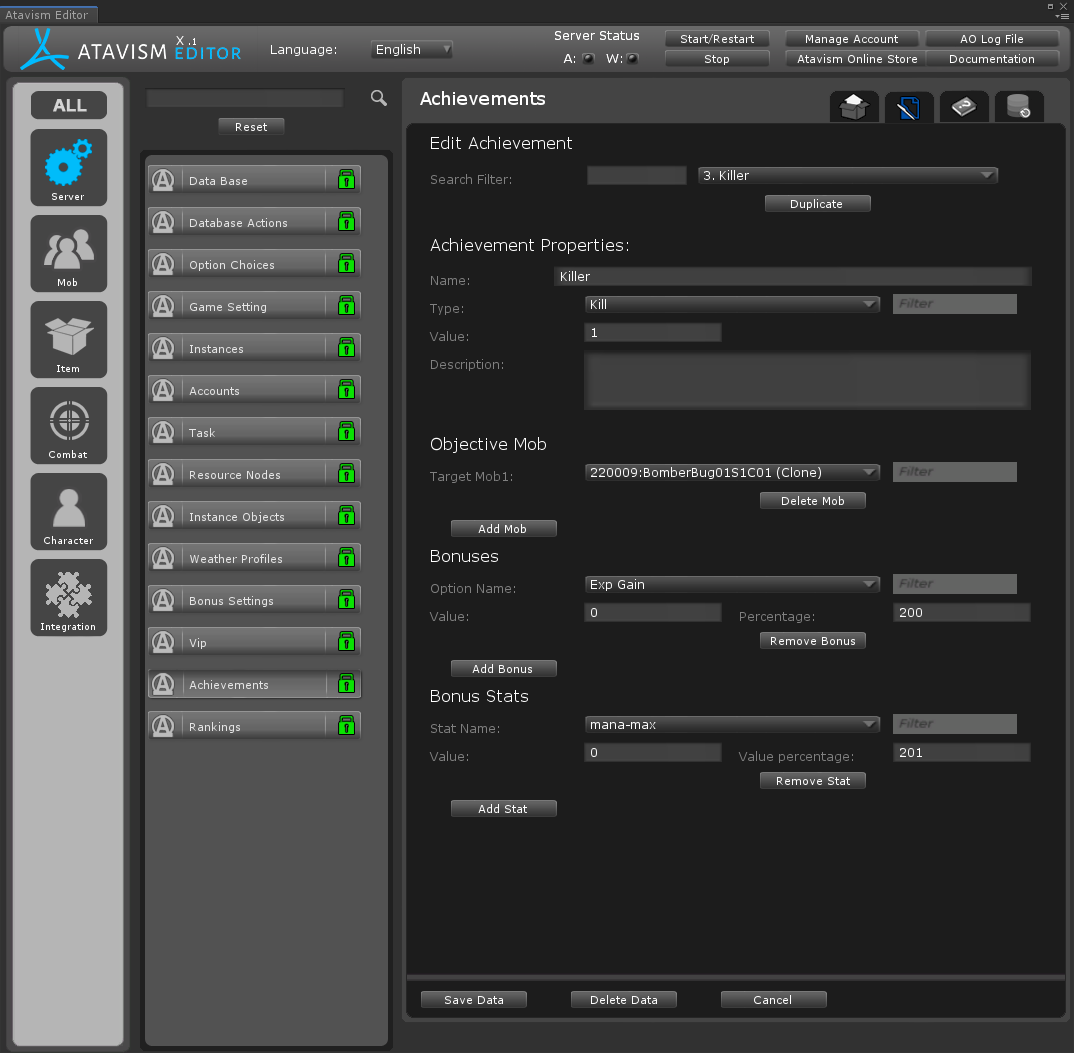Expand the achievement Type dropdown

point(731,304)
